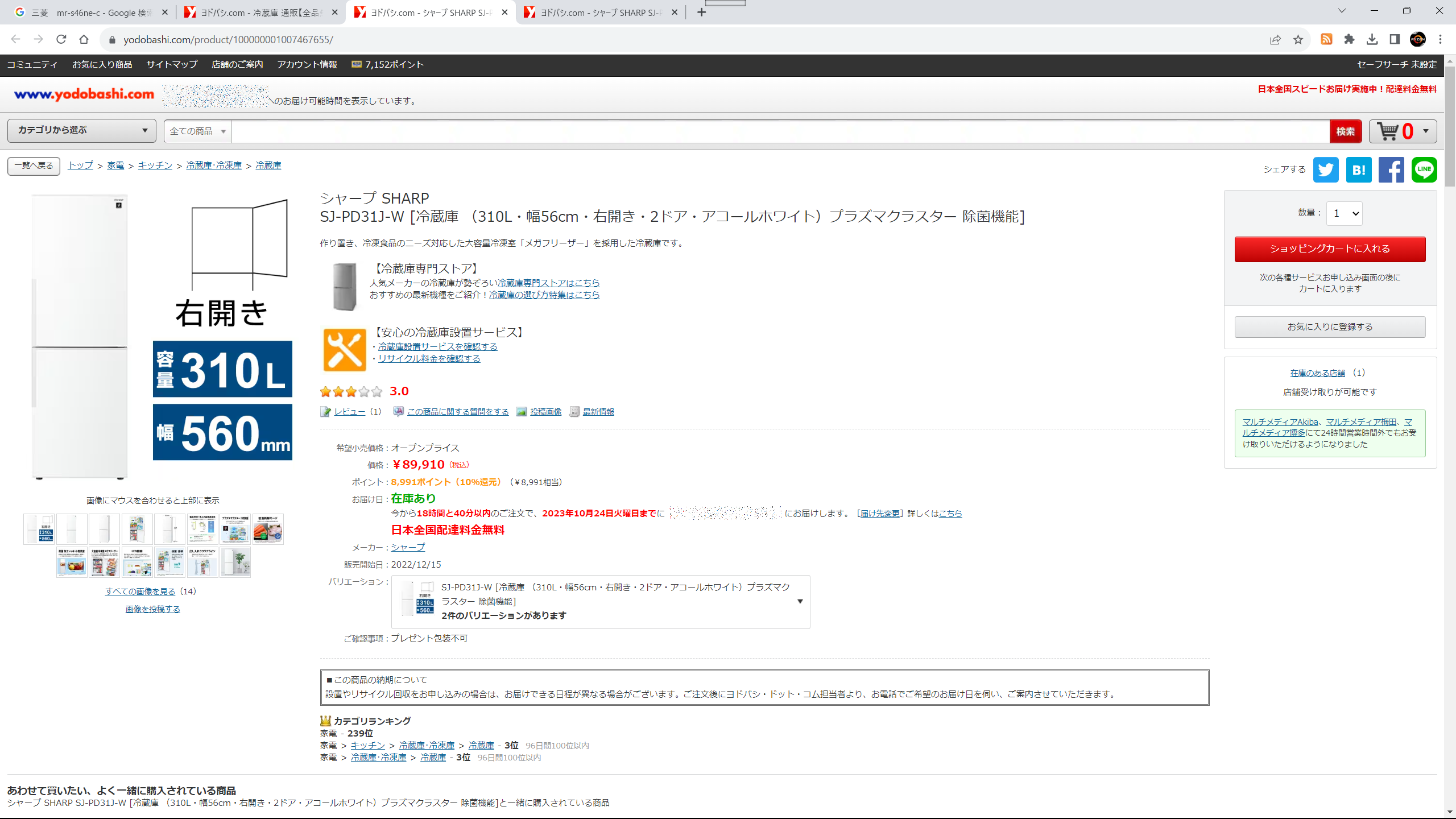Share product on Twitter icon
This screenshot has height=819, width=1456.
point(1326,169)
